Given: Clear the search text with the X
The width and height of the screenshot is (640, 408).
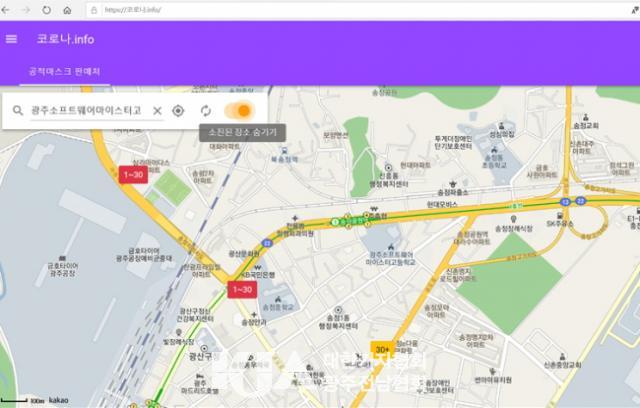Looking at the screenshot, I should 157,111.
